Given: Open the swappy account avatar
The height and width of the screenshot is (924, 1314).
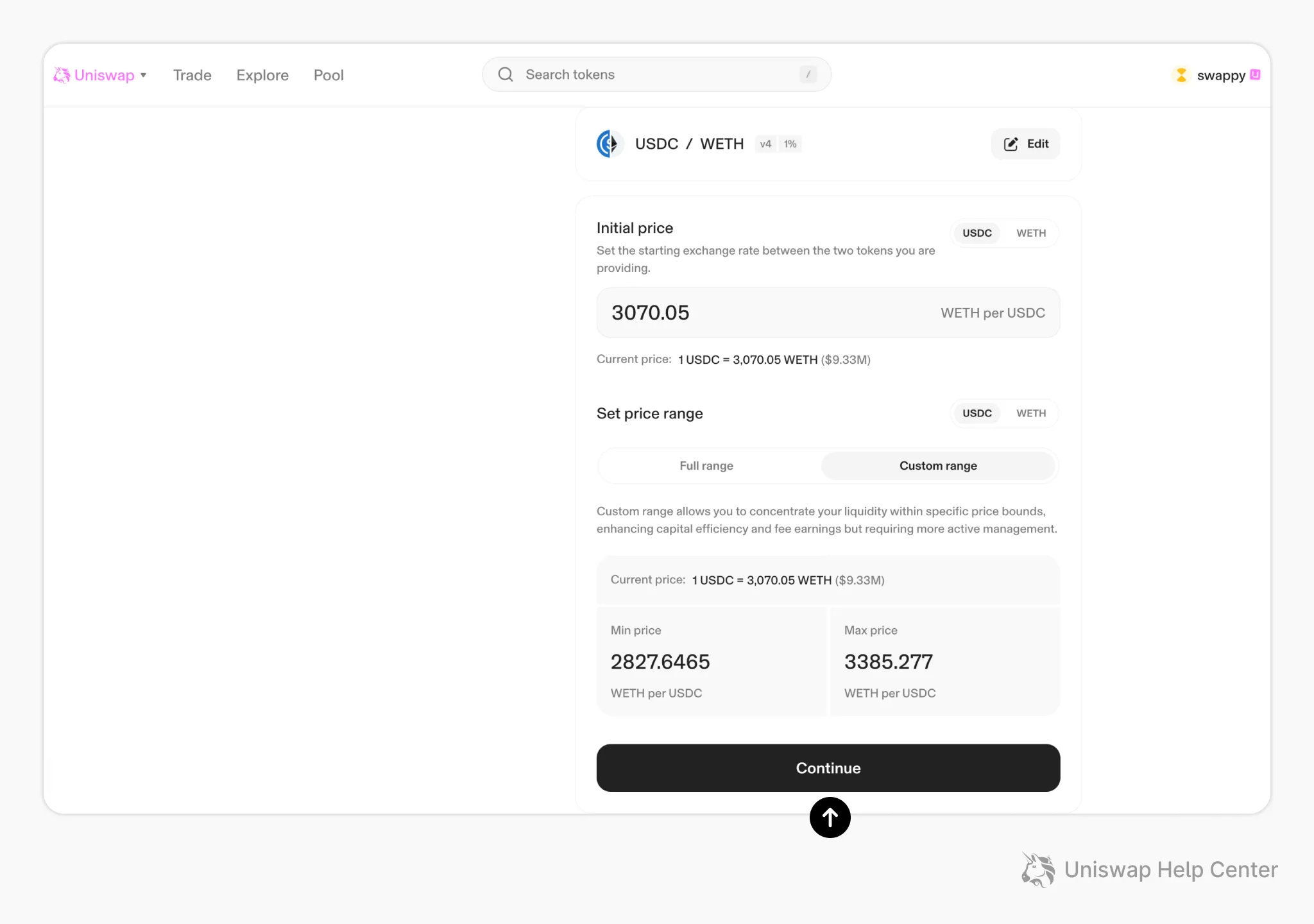Looking at the screenshot, I should (1181, 75).
